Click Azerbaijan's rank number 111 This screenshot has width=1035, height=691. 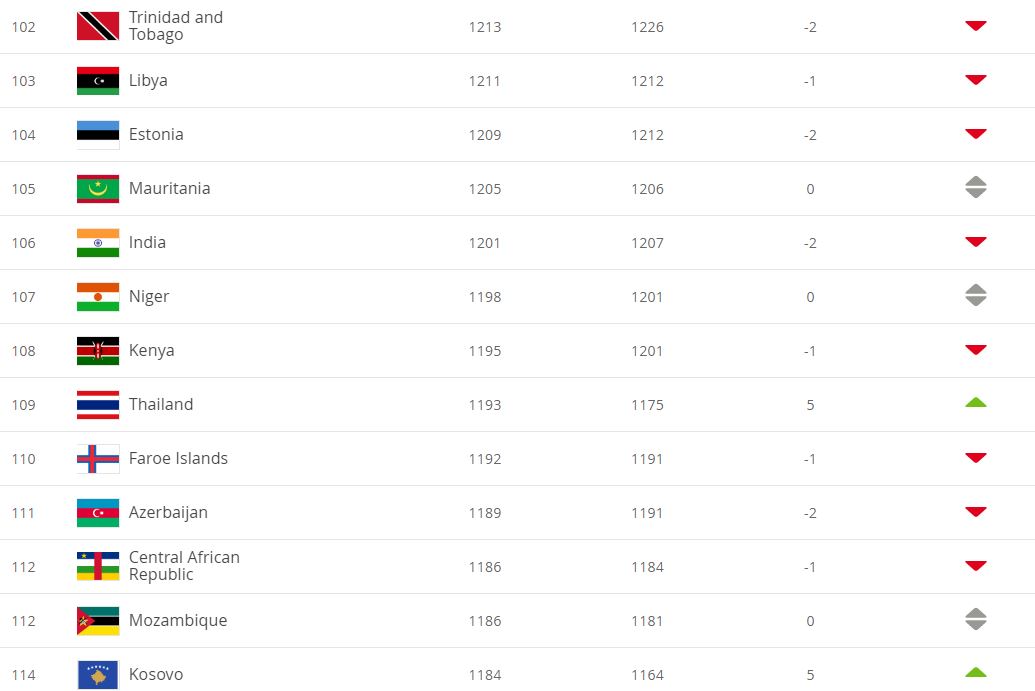pyautogui.click(x=23, y=513)
